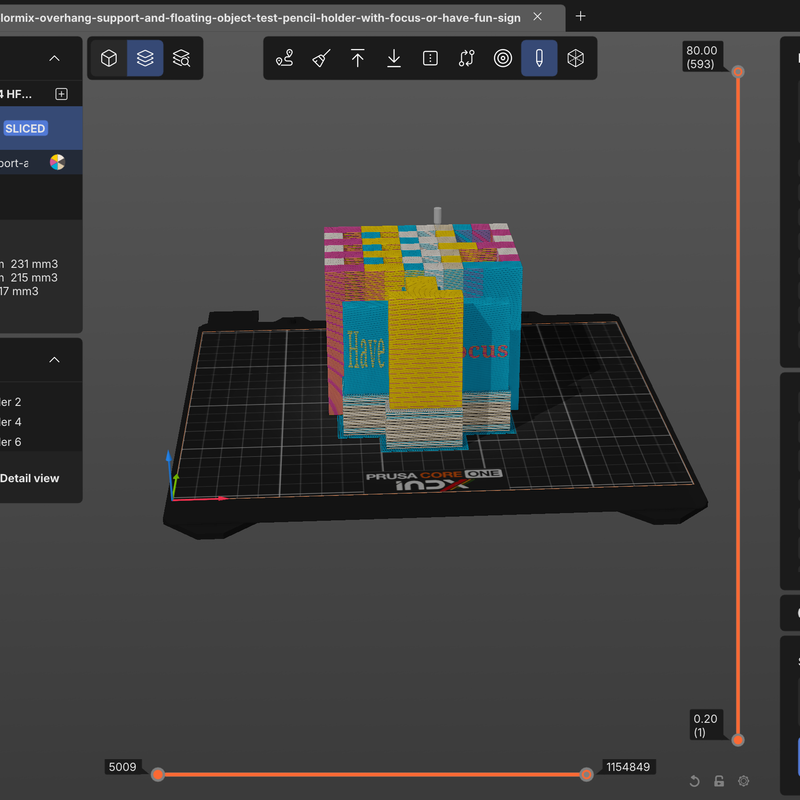
Task: Click the right handle of the horizontal move slider
Action: coord(586,774)
